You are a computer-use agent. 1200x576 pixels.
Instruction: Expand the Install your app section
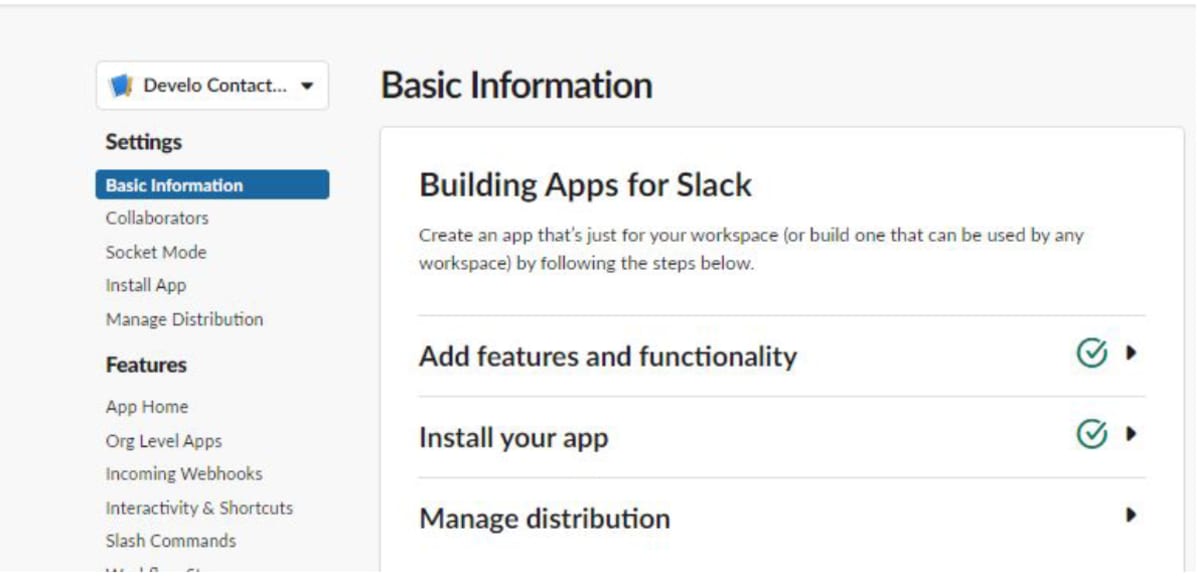click(x=1131, y=433)
